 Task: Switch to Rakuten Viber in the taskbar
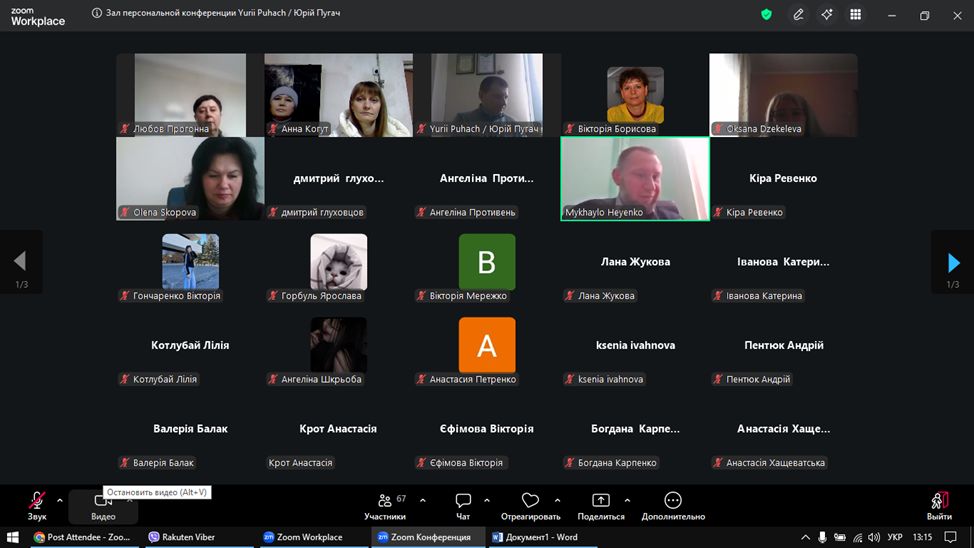pyautogui.click(x=190, y=537)
